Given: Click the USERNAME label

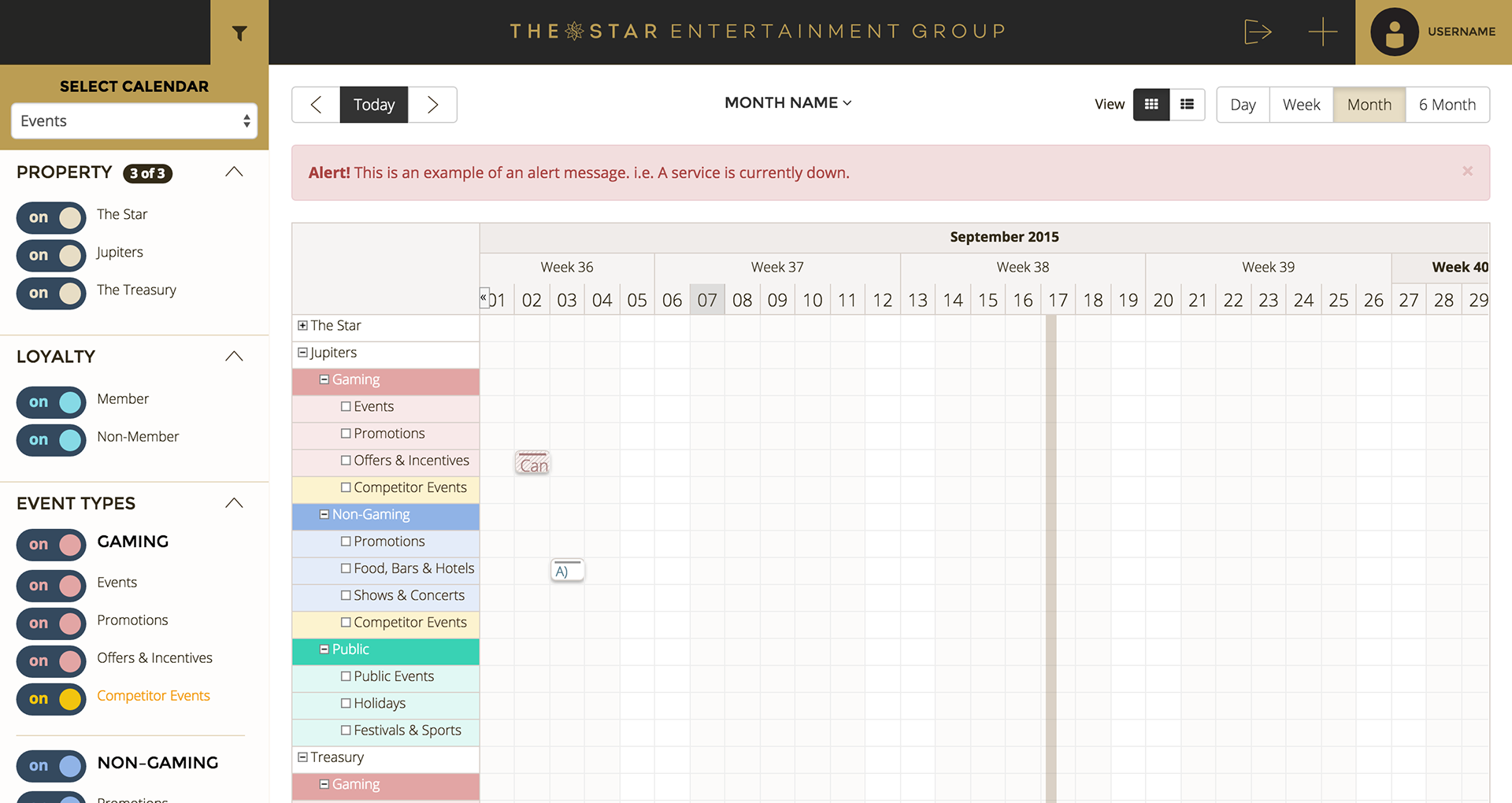Looking at the screenshot, I should point(1462,31).
